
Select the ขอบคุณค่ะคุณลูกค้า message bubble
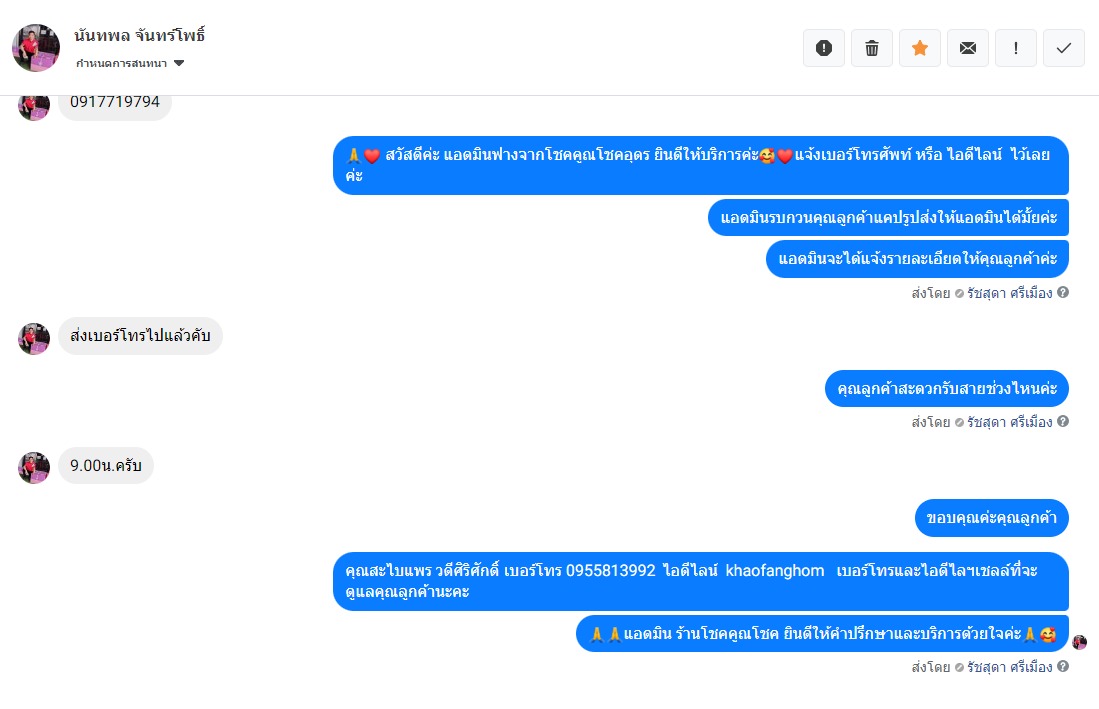tap(992, 518)
